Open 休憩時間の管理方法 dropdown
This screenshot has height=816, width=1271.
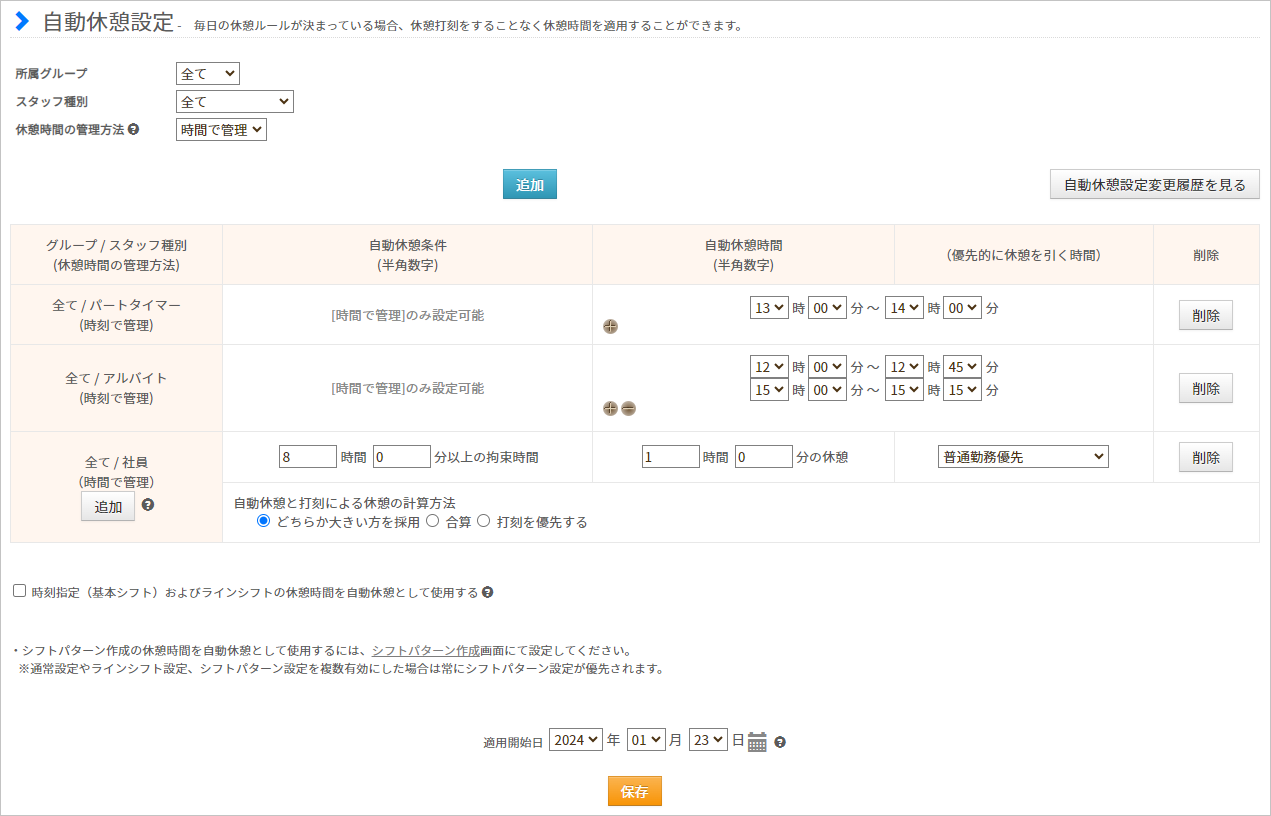pyautogui.click(x=221, y=129)
